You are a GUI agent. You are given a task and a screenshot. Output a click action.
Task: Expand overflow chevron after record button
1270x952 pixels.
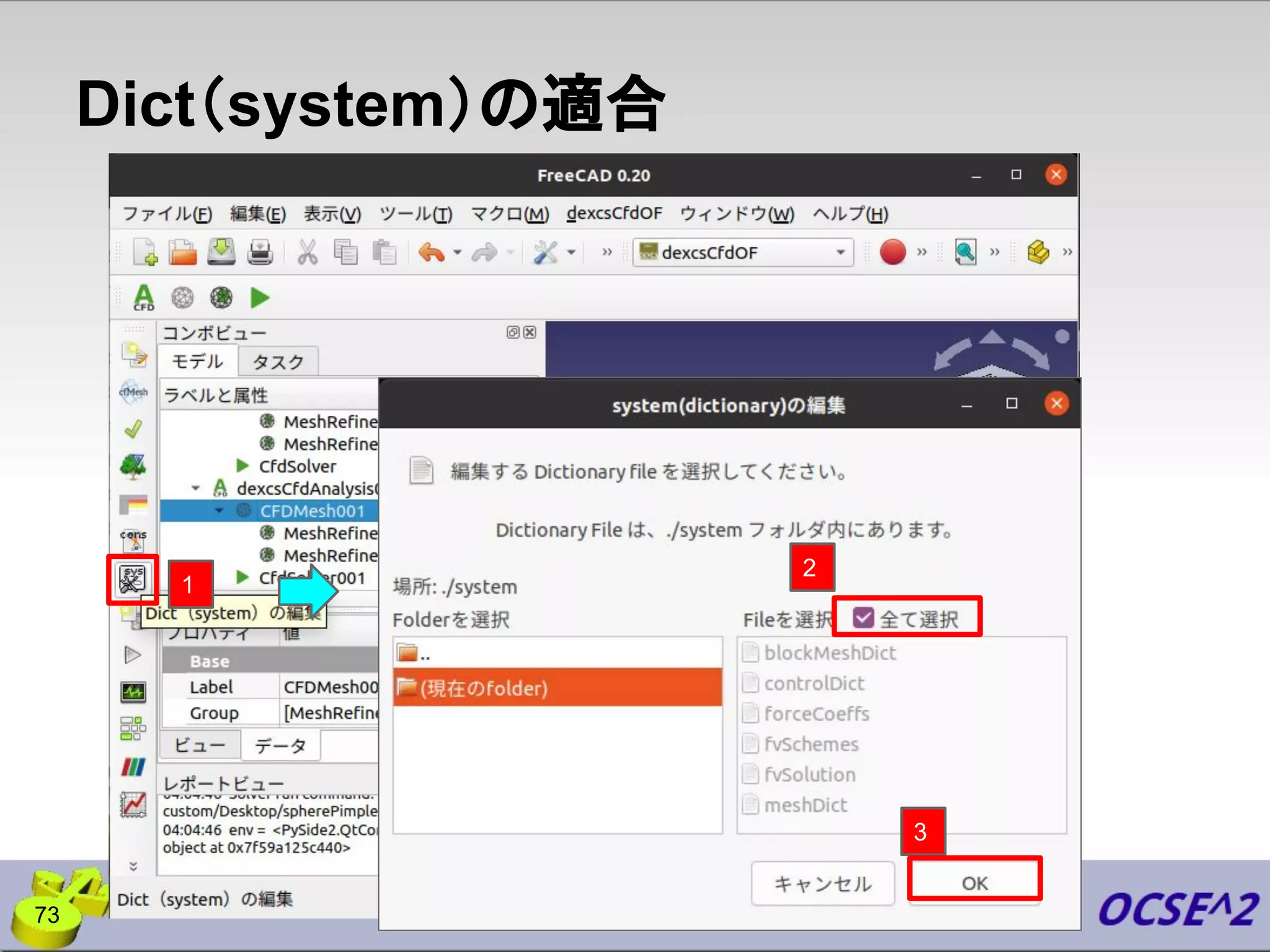[x=922, y=252]
